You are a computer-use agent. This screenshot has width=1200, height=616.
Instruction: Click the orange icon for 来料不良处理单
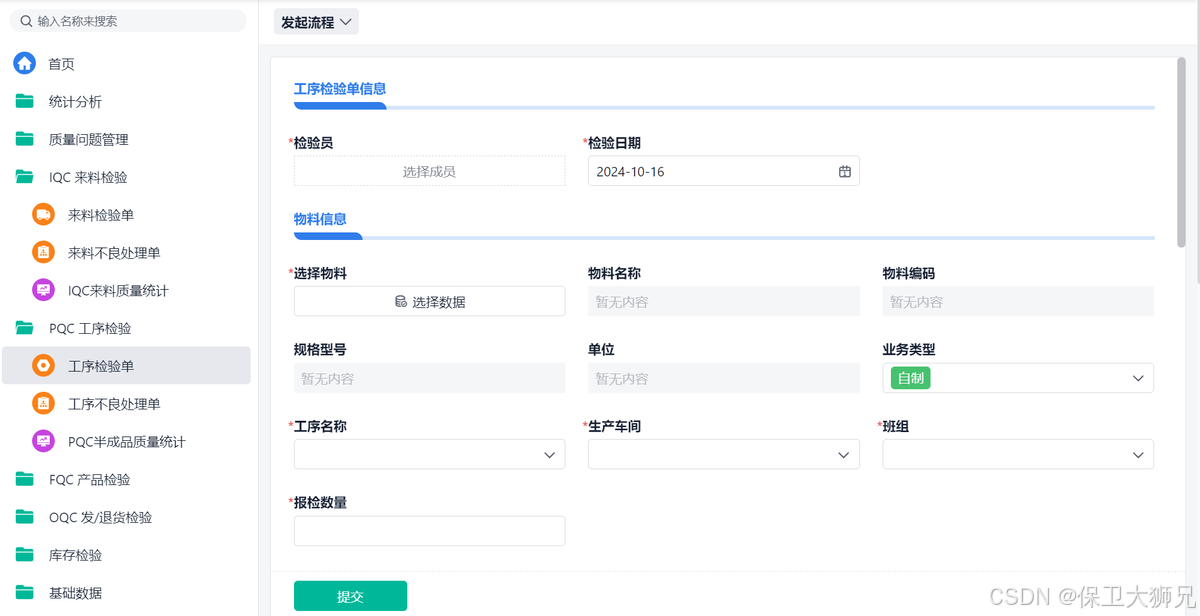tap(43, 253)
